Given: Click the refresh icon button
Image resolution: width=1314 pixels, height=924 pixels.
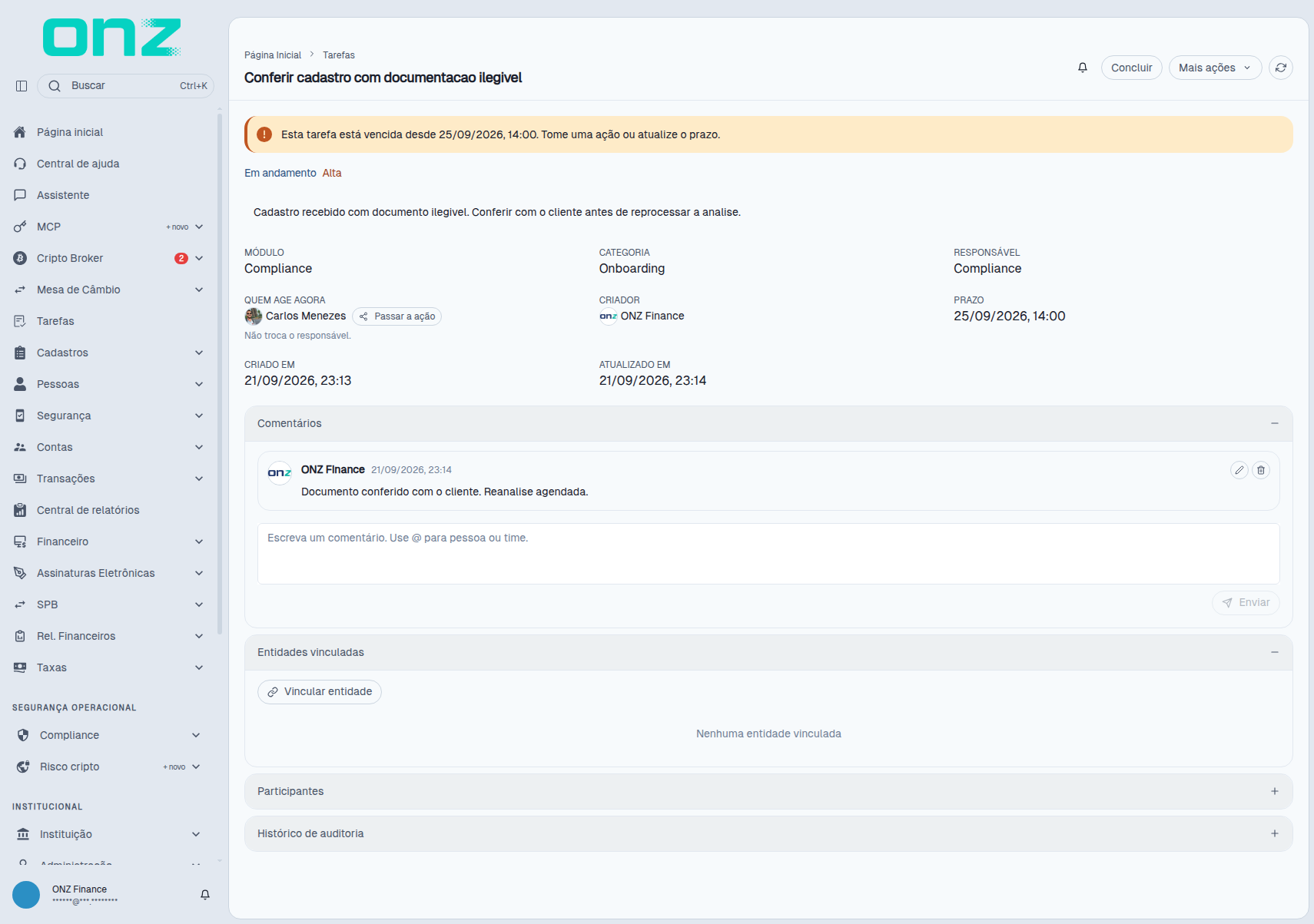Looking at the screenshot, I should tap(1280, 68).
